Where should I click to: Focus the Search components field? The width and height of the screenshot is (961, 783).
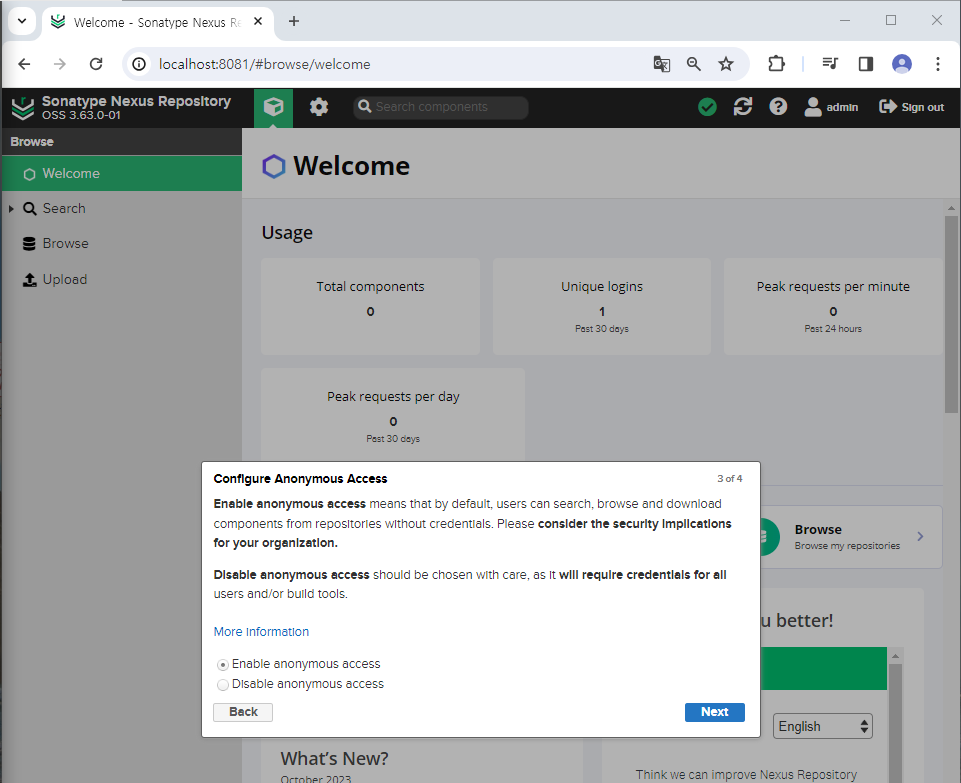point(441,107)
